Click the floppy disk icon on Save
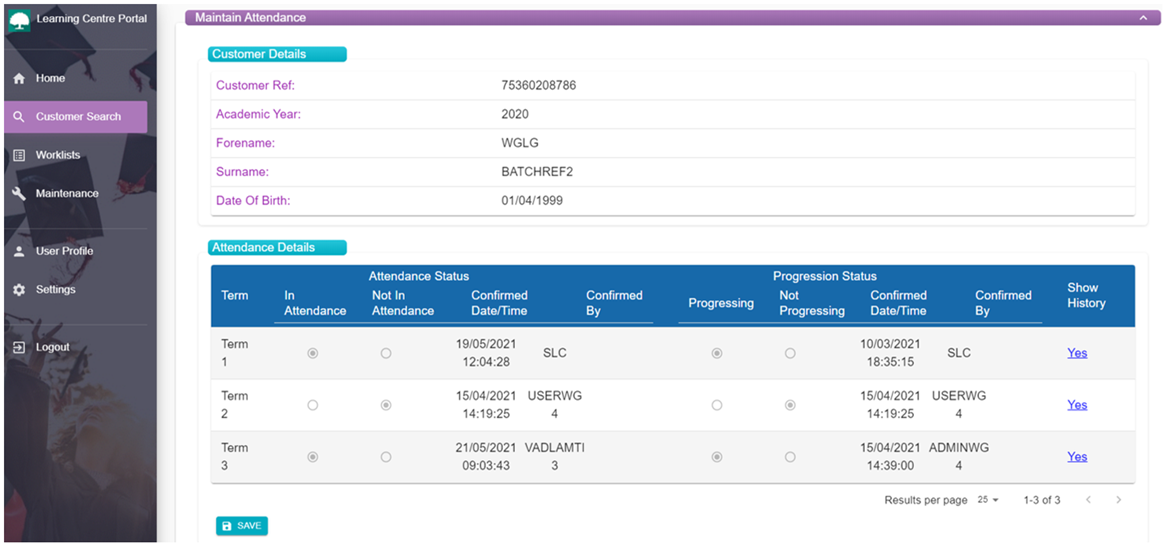1168x548 pixels. [x=227, y=526]
